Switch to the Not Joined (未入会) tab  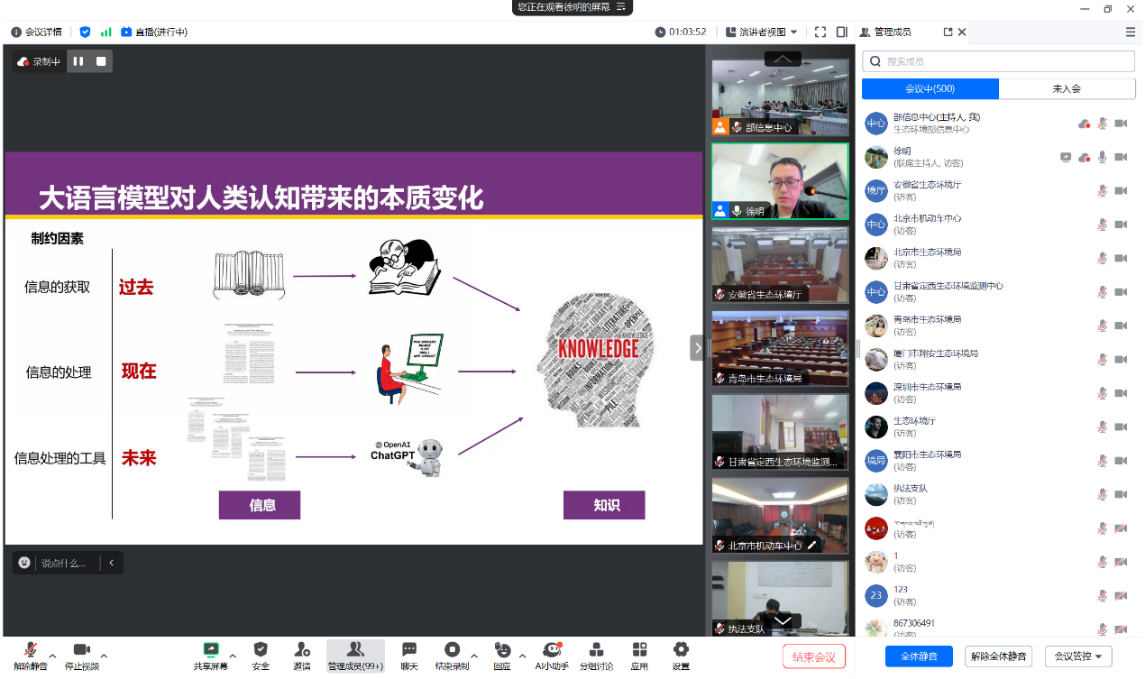click(x=1066, y=89)
